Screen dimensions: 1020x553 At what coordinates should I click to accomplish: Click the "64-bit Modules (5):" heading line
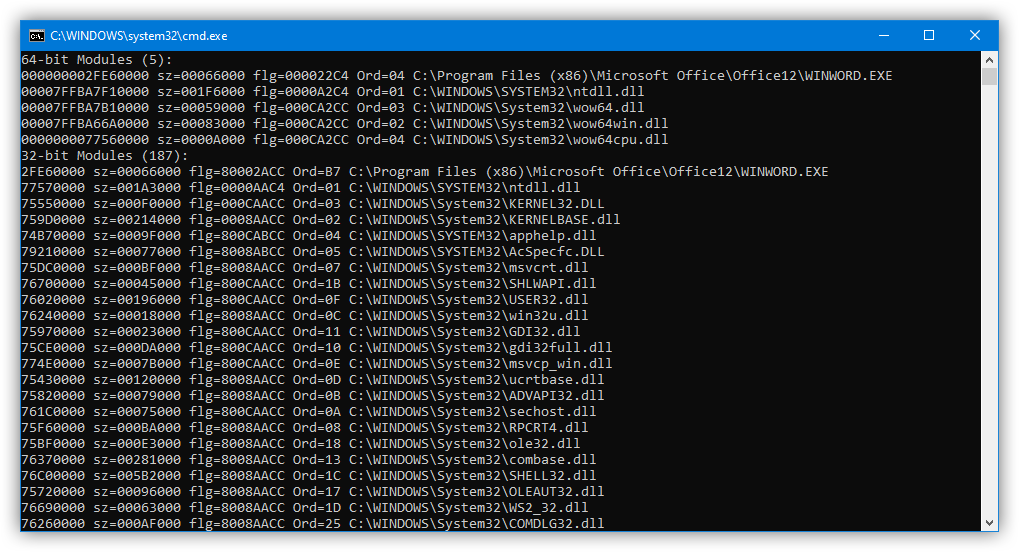[x=98, y=60]
